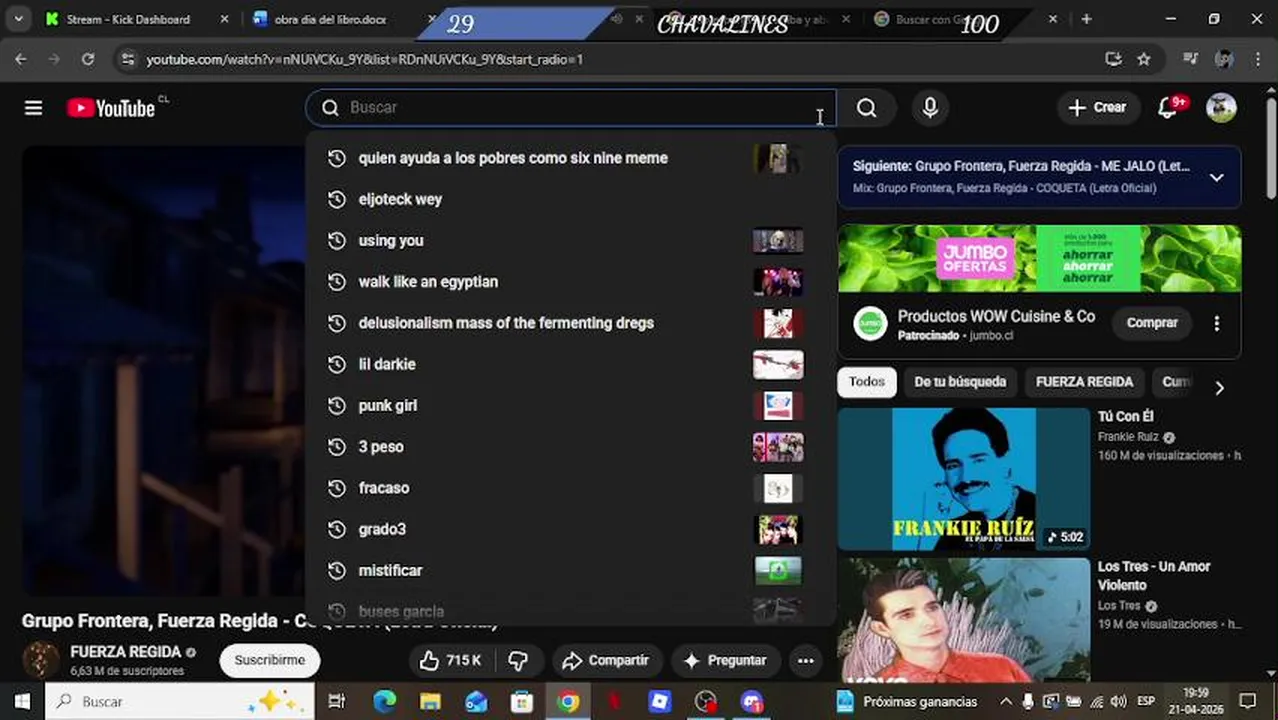Go to the YouTube home logo

pyautogui.click(x=111, y=108)
